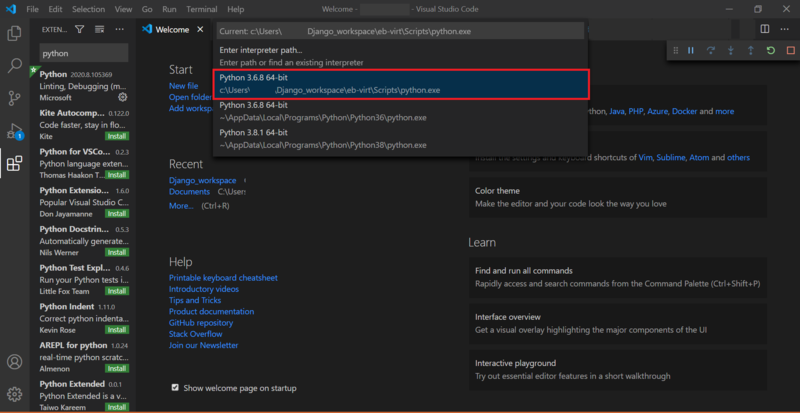Open the Django_workspace recent link
The image size is (800, 413).
coord(203,180)
